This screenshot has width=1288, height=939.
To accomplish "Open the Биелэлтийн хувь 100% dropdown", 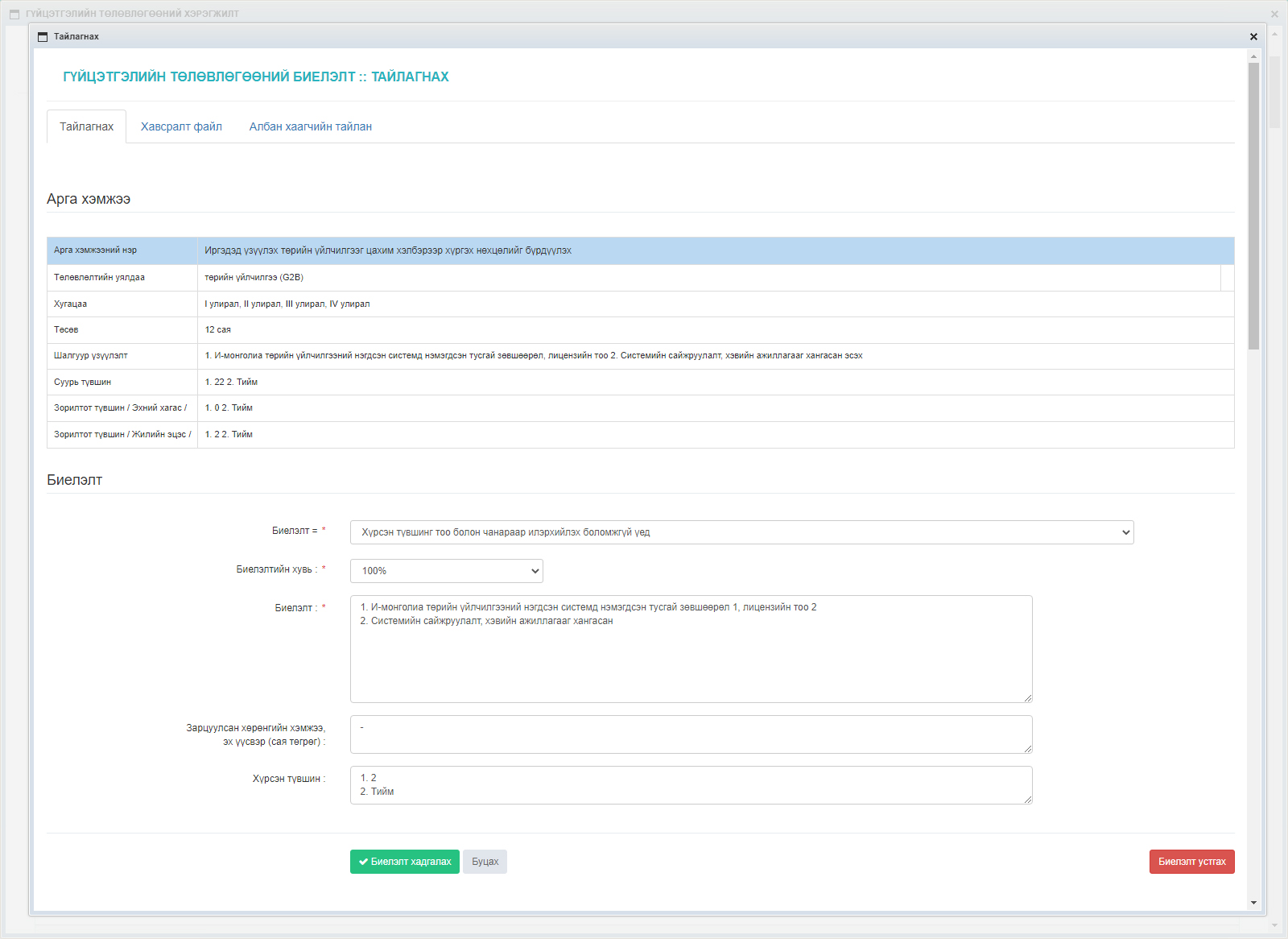I will [446, 571].
